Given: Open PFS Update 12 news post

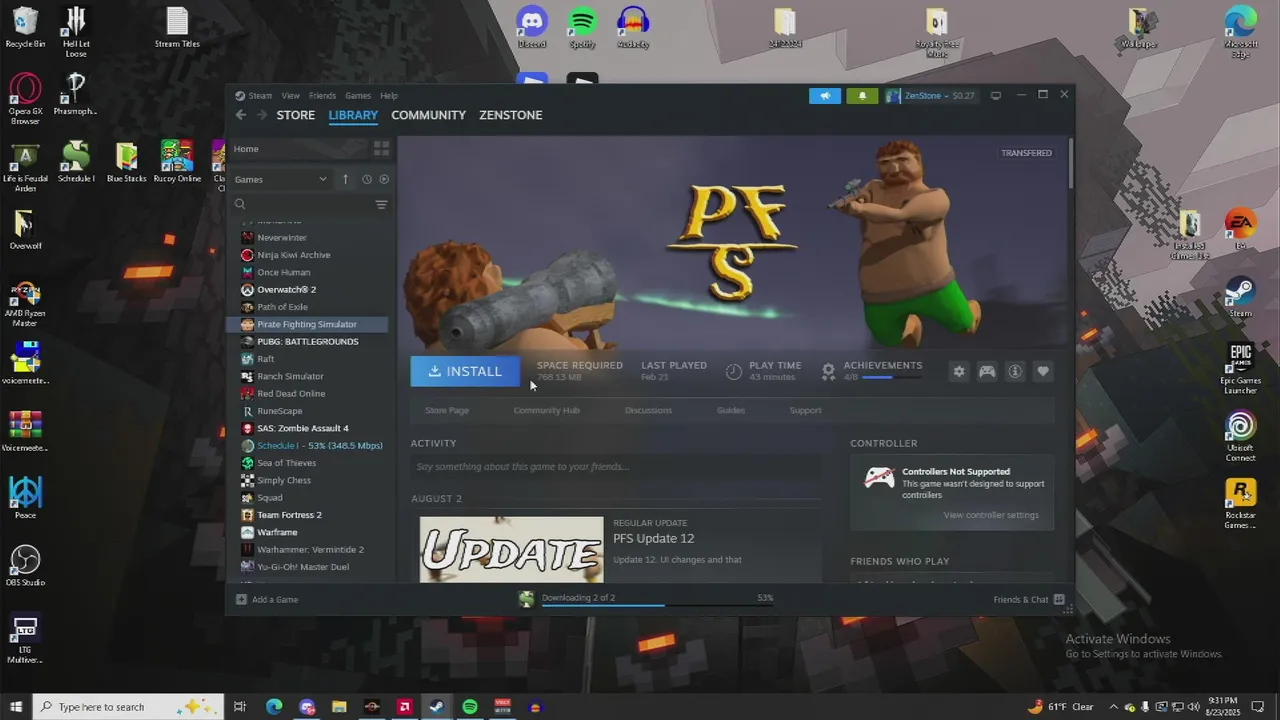Looking at the screenshot, I should (653, 538).
